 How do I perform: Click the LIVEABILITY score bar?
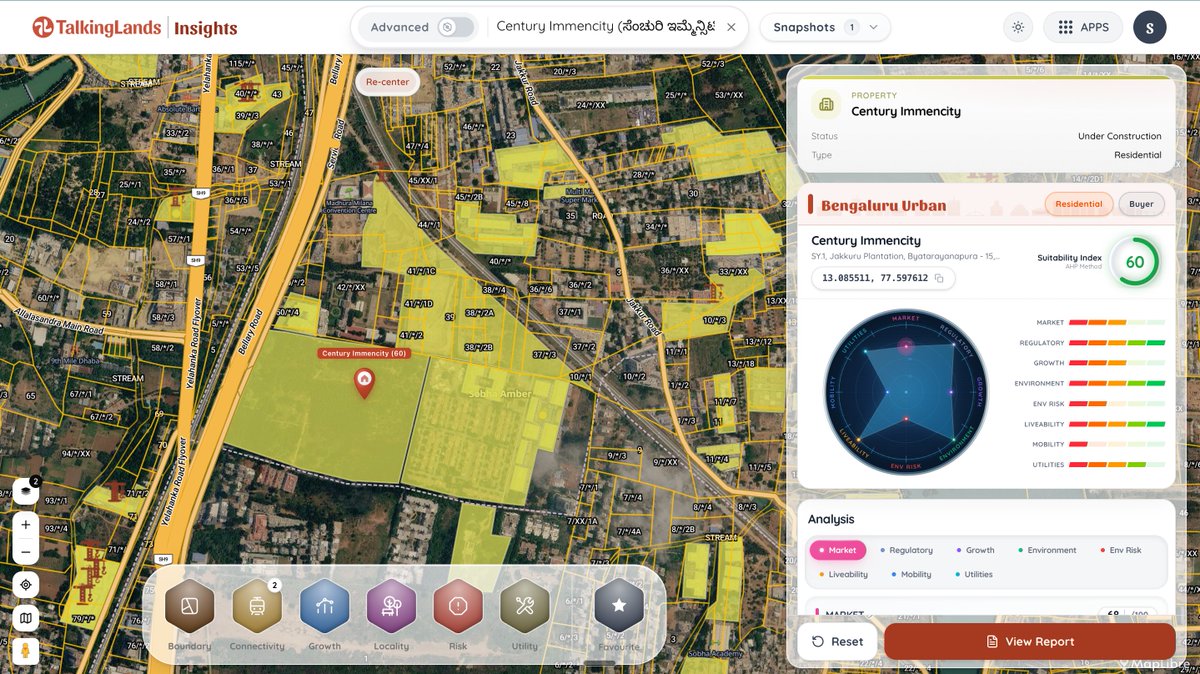(x=1117, y=424)
